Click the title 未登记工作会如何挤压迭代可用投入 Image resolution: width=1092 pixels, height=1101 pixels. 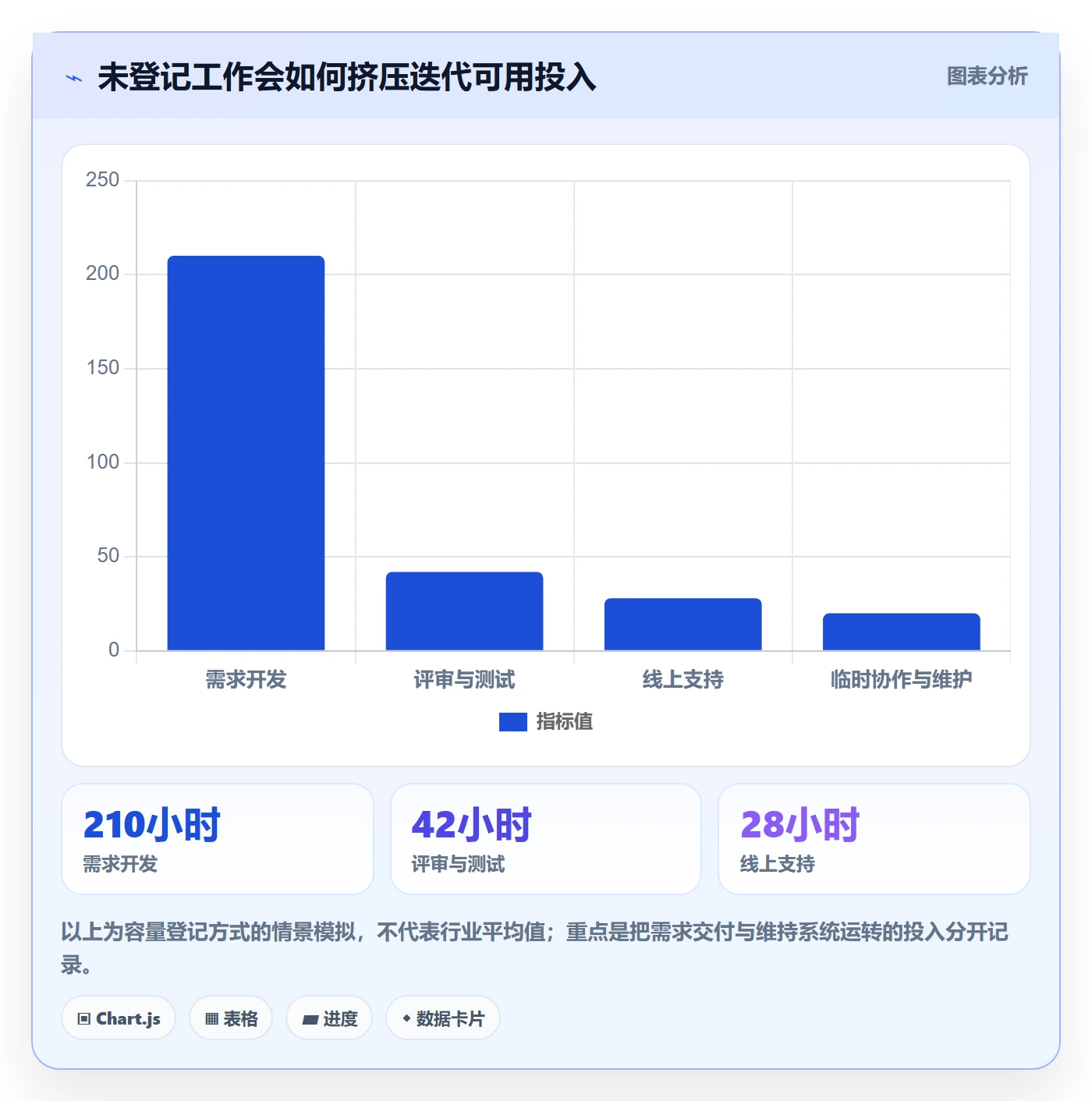point(346,77)
